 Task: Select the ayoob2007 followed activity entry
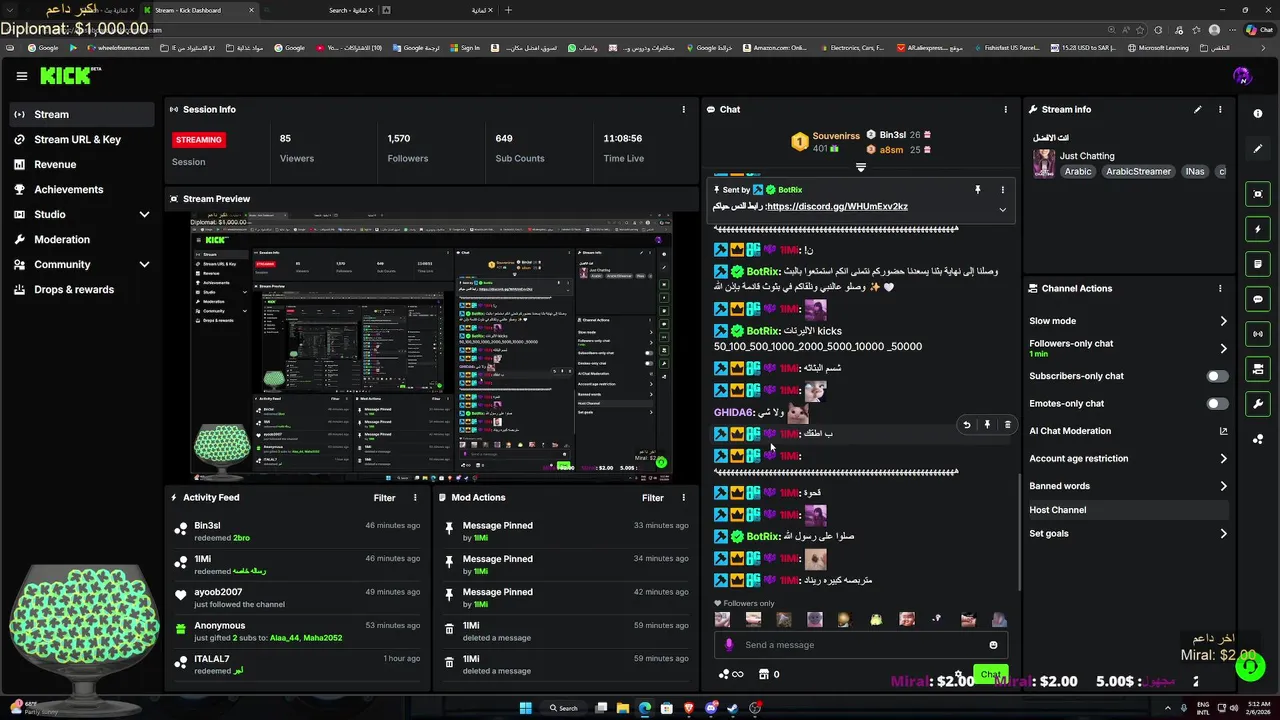click(x=297, y=598)
